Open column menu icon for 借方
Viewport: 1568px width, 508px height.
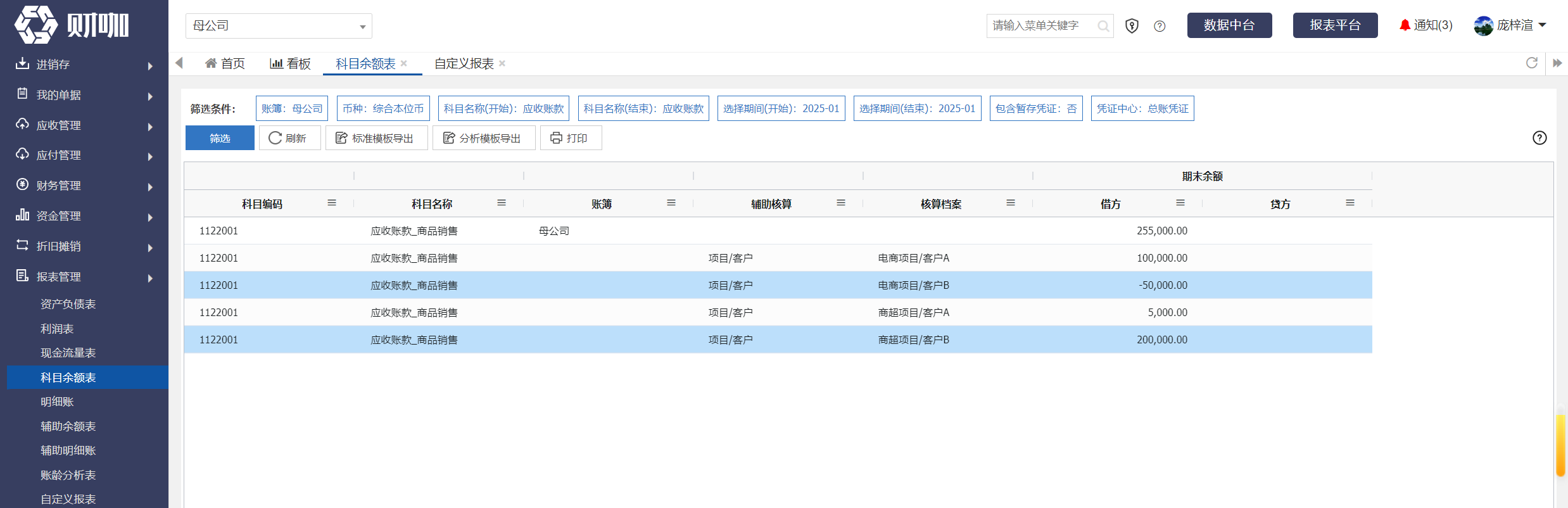click(x=1180, y=203)
